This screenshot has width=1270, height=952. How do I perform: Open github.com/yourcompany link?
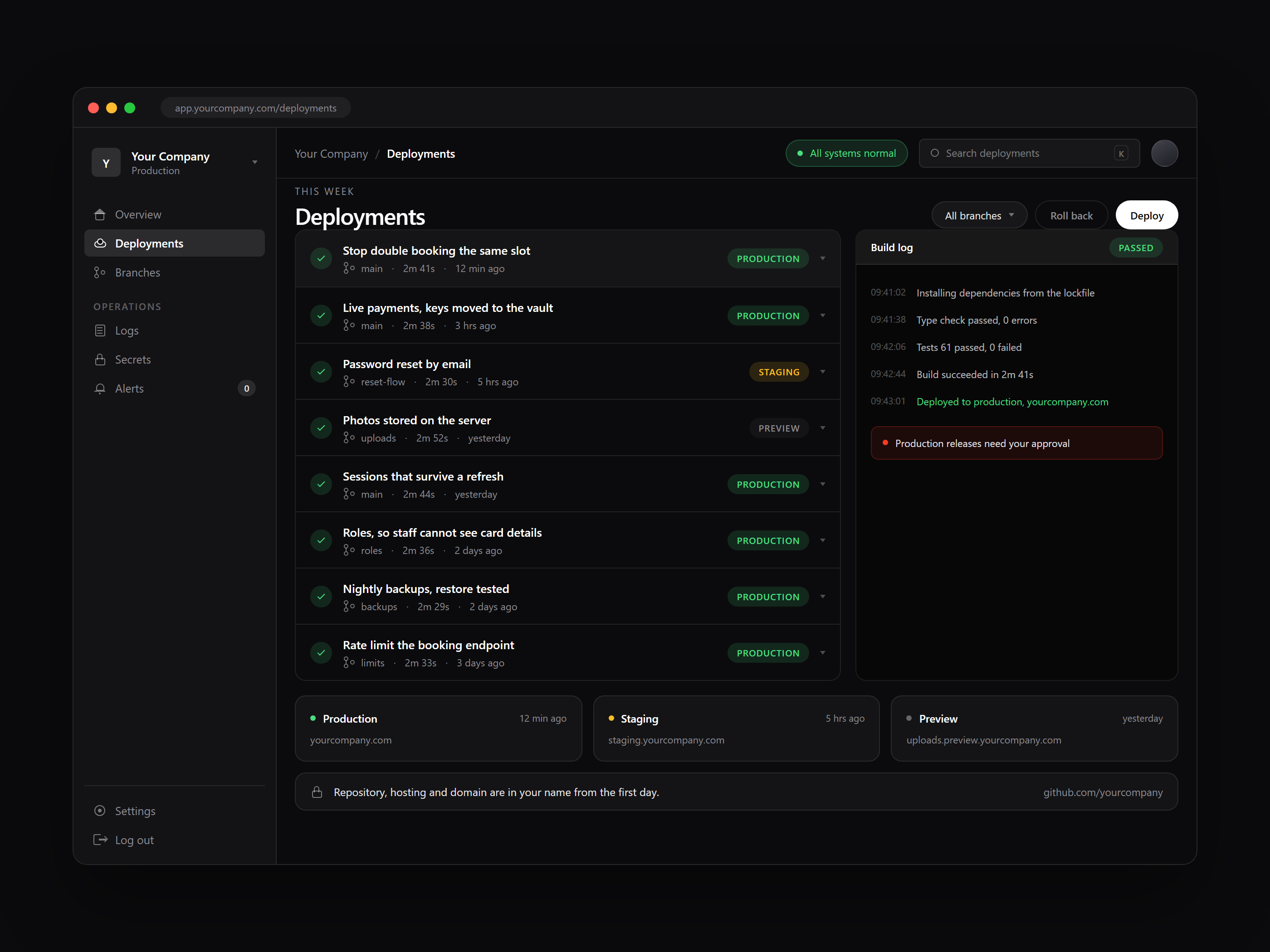tap(1103, 792)
